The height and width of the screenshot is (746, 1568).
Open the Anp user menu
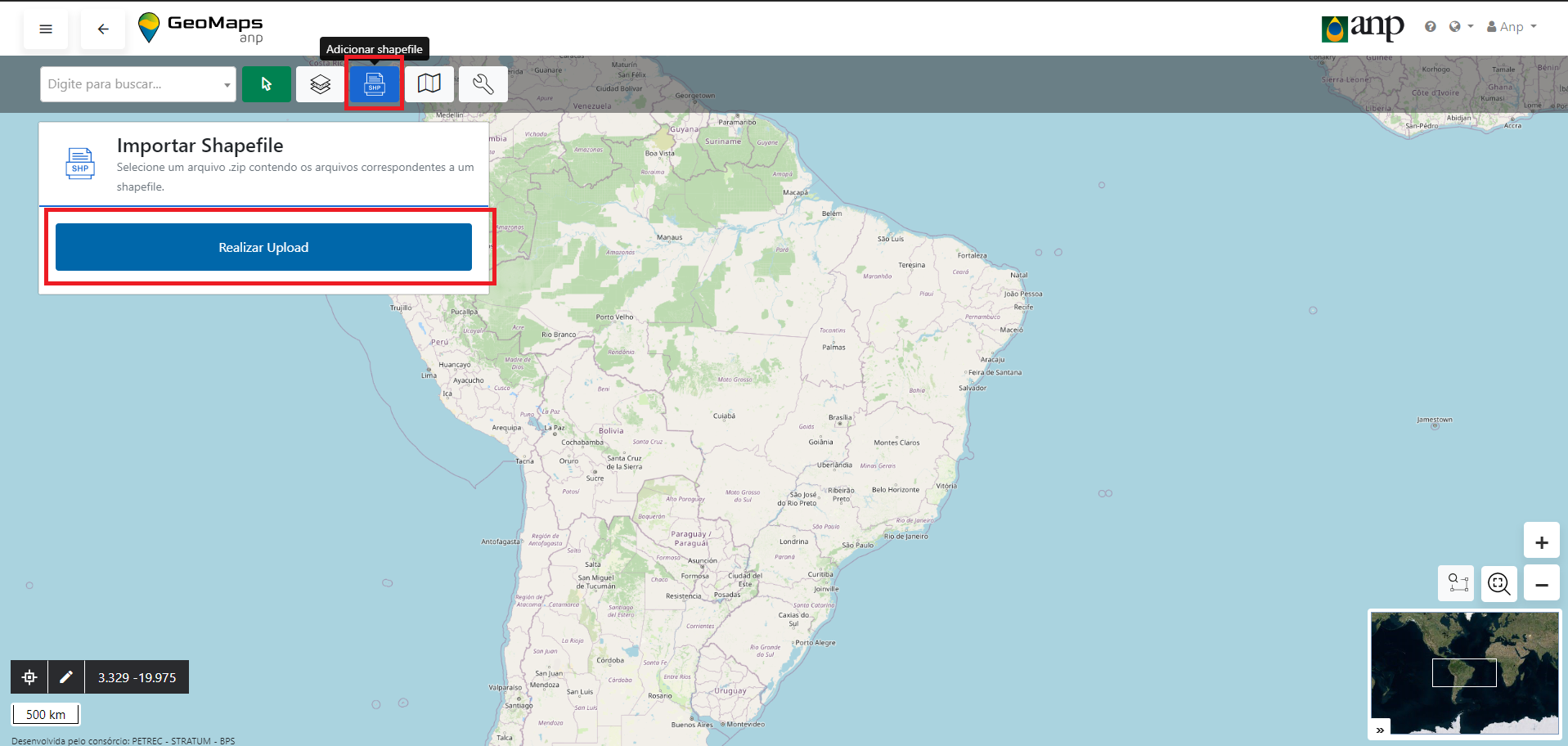1512,27
